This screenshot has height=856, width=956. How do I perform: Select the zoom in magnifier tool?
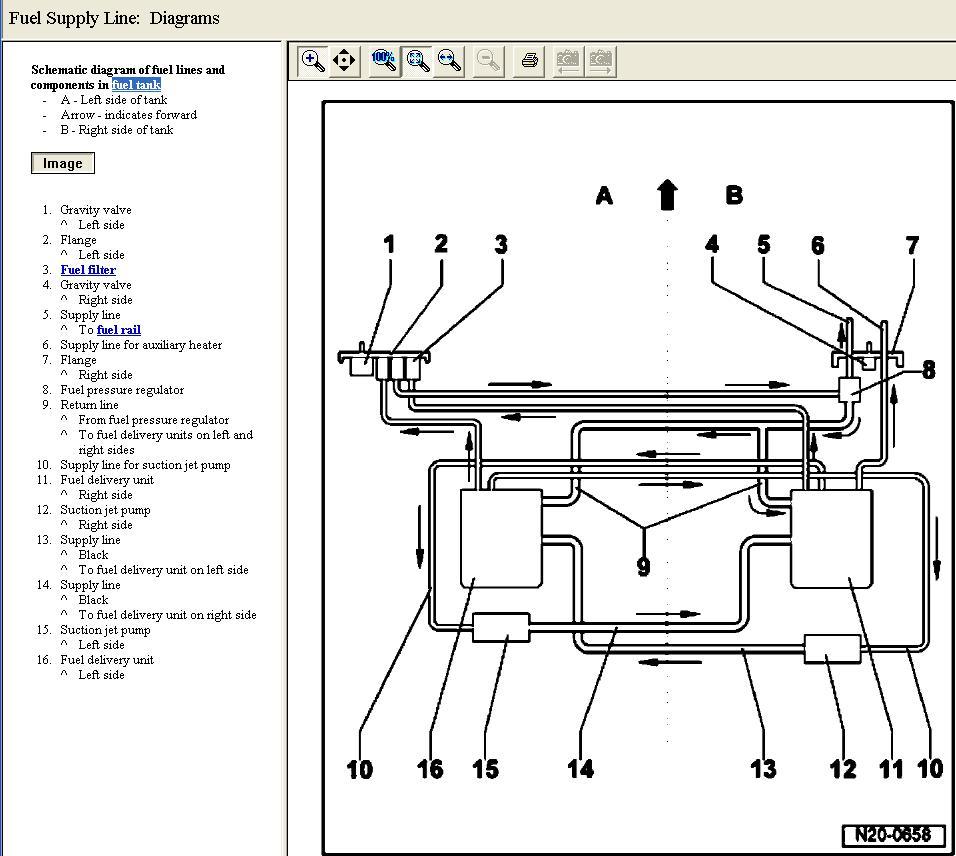click(x=313, y=61)
